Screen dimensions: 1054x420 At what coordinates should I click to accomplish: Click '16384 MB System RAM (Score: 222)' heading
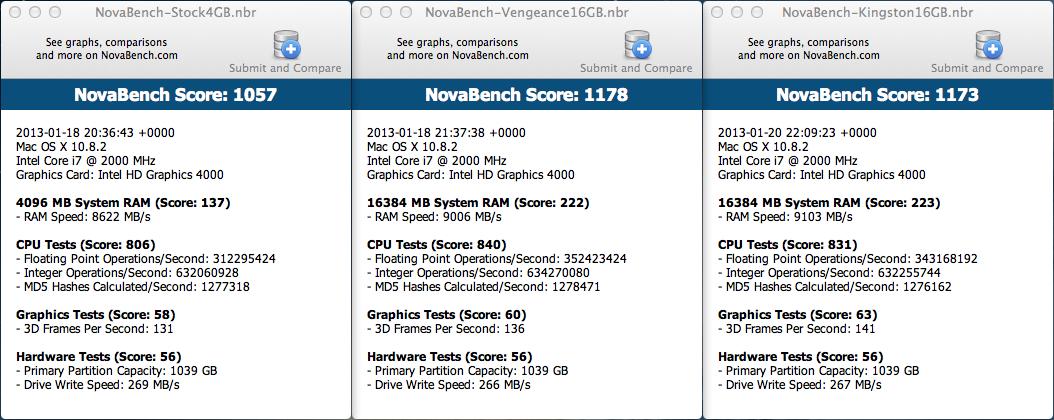pyautogui.click(x=478, y=203)
